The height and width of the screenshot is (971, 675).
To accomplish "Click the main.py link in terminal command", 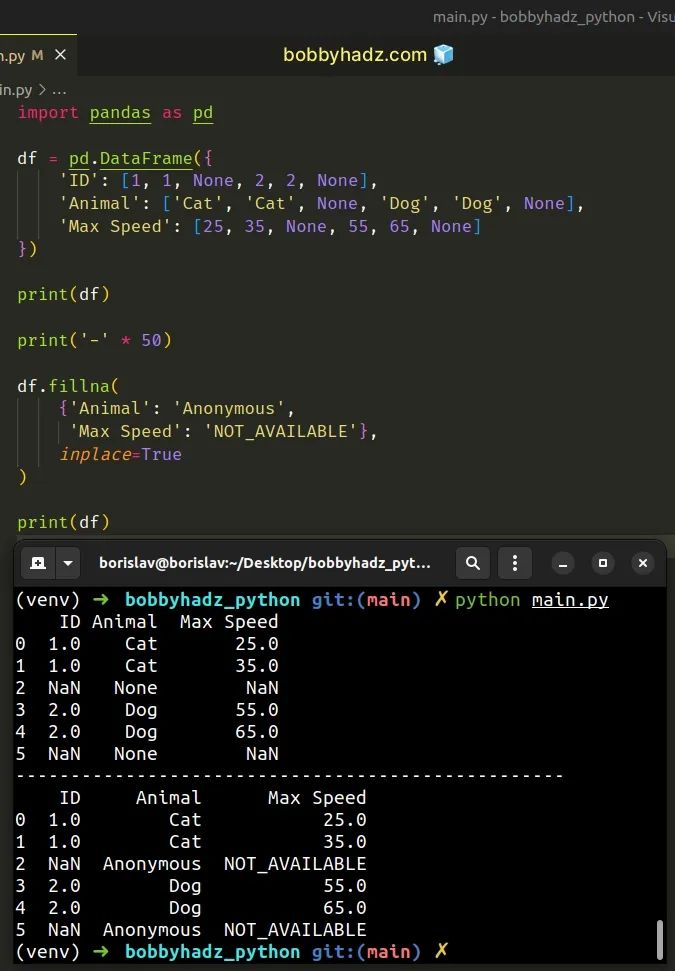I will click(x=570, y=600).
